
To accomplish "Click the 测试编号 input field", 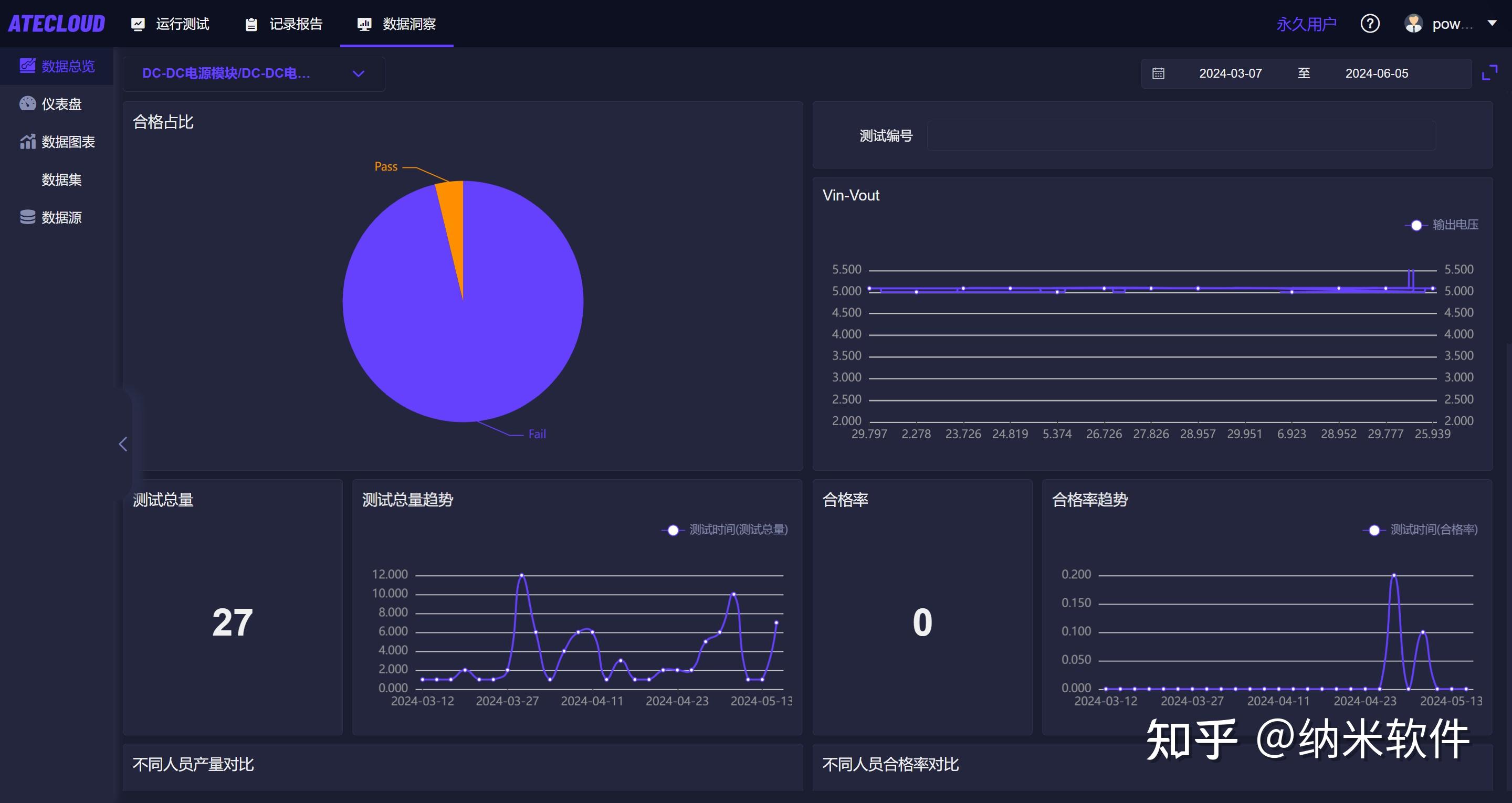I will 1180,135.
